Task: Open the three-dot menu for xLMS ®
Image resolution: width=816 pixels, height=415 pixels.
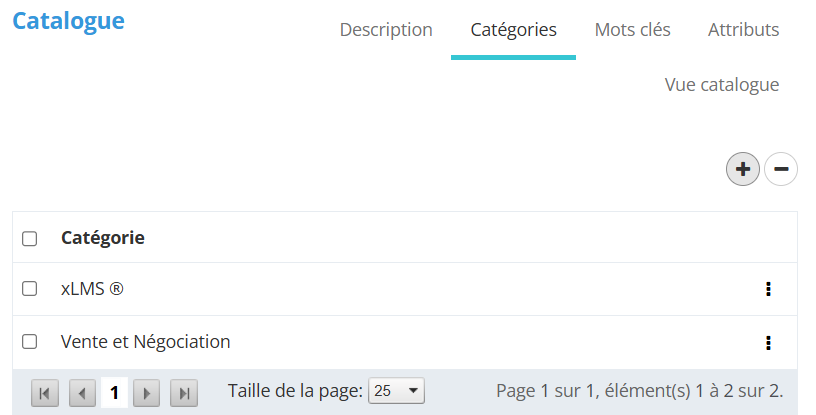Action: [768, 289]
